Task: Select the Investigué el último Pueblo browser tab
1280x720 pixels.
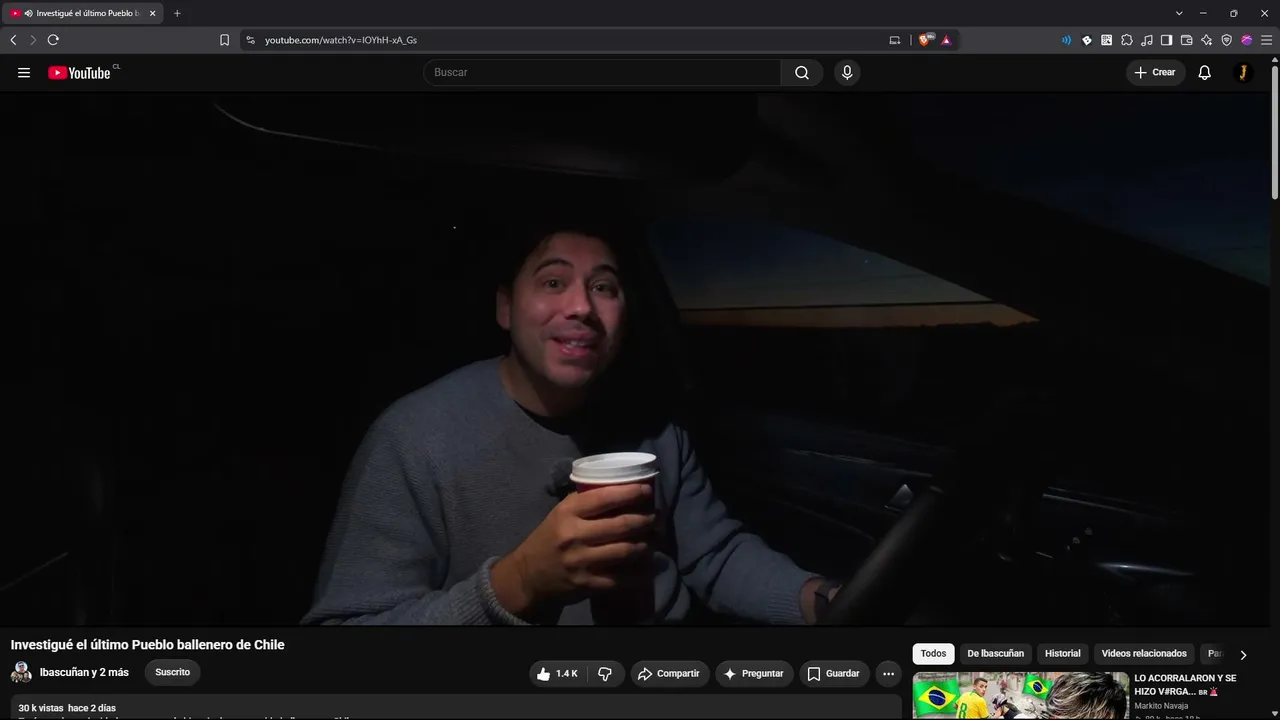Action: coord(84,14)
